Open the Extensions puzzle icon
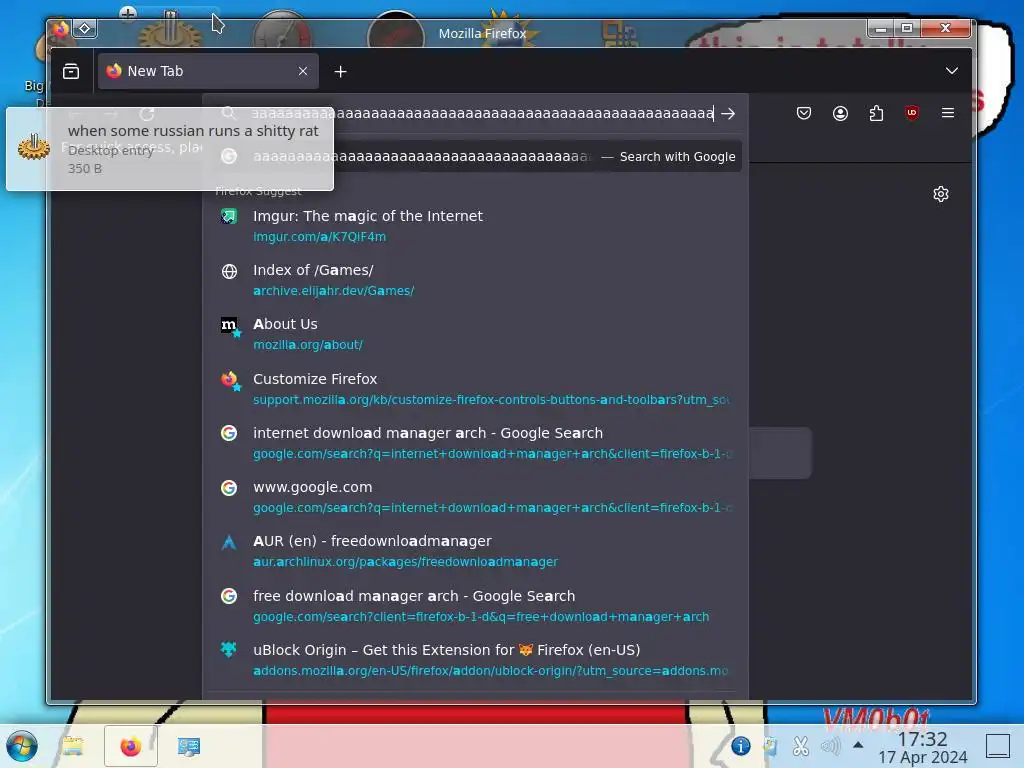This screenshot has width=1024, height=768. pos(876,113)
